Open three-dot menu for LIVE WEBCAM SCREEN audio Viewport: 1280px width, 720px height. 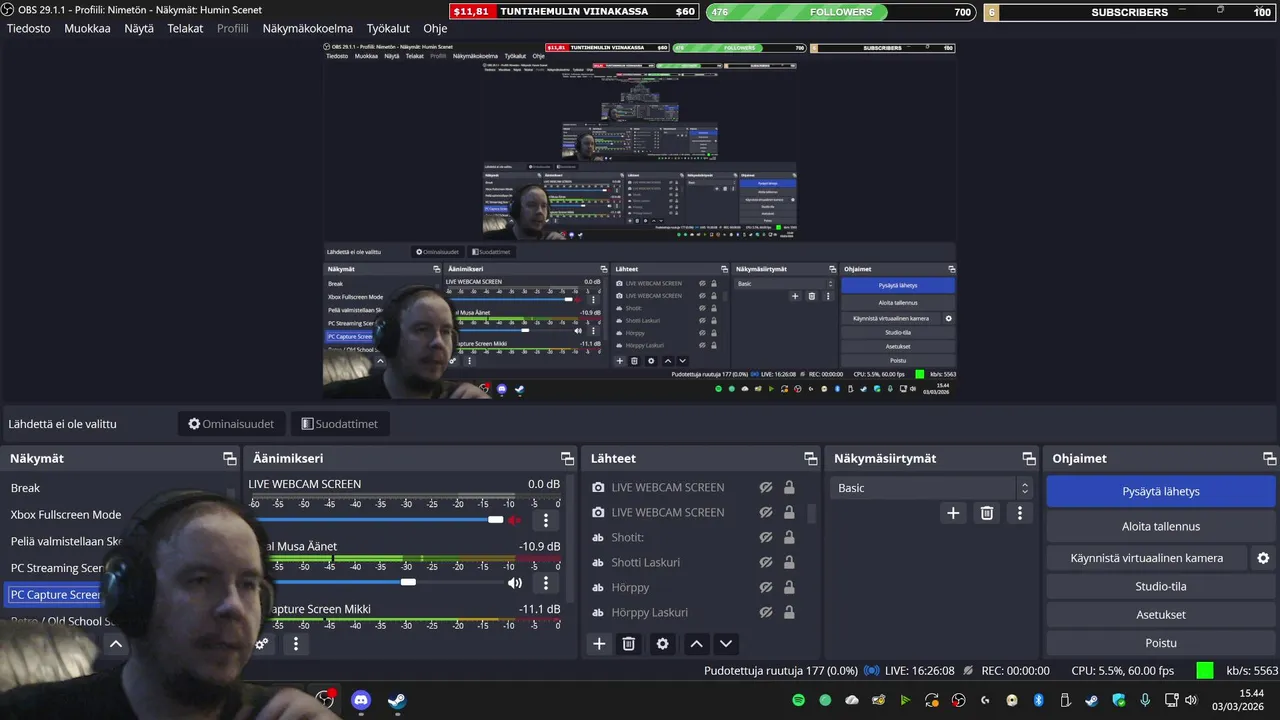coord(546,520)
